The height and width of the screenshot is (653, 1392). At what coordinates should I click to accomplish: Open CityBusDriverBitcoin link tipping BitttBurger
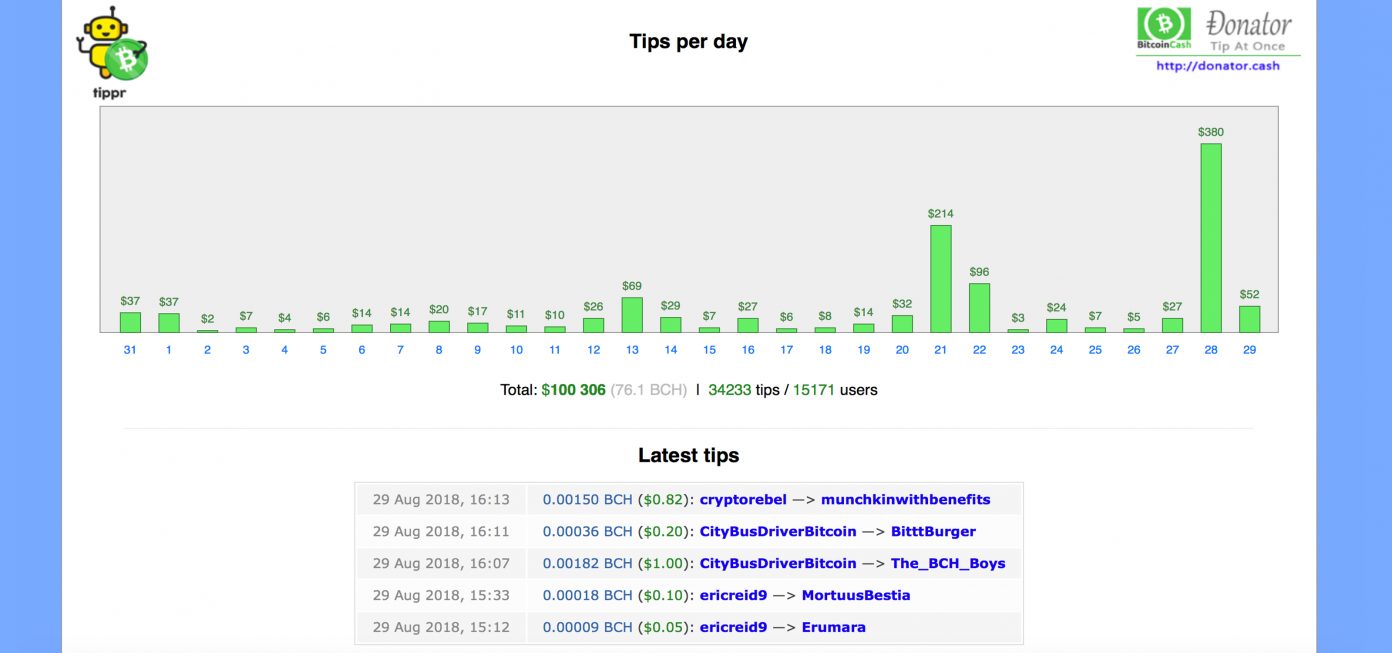[x=778, y=531]
